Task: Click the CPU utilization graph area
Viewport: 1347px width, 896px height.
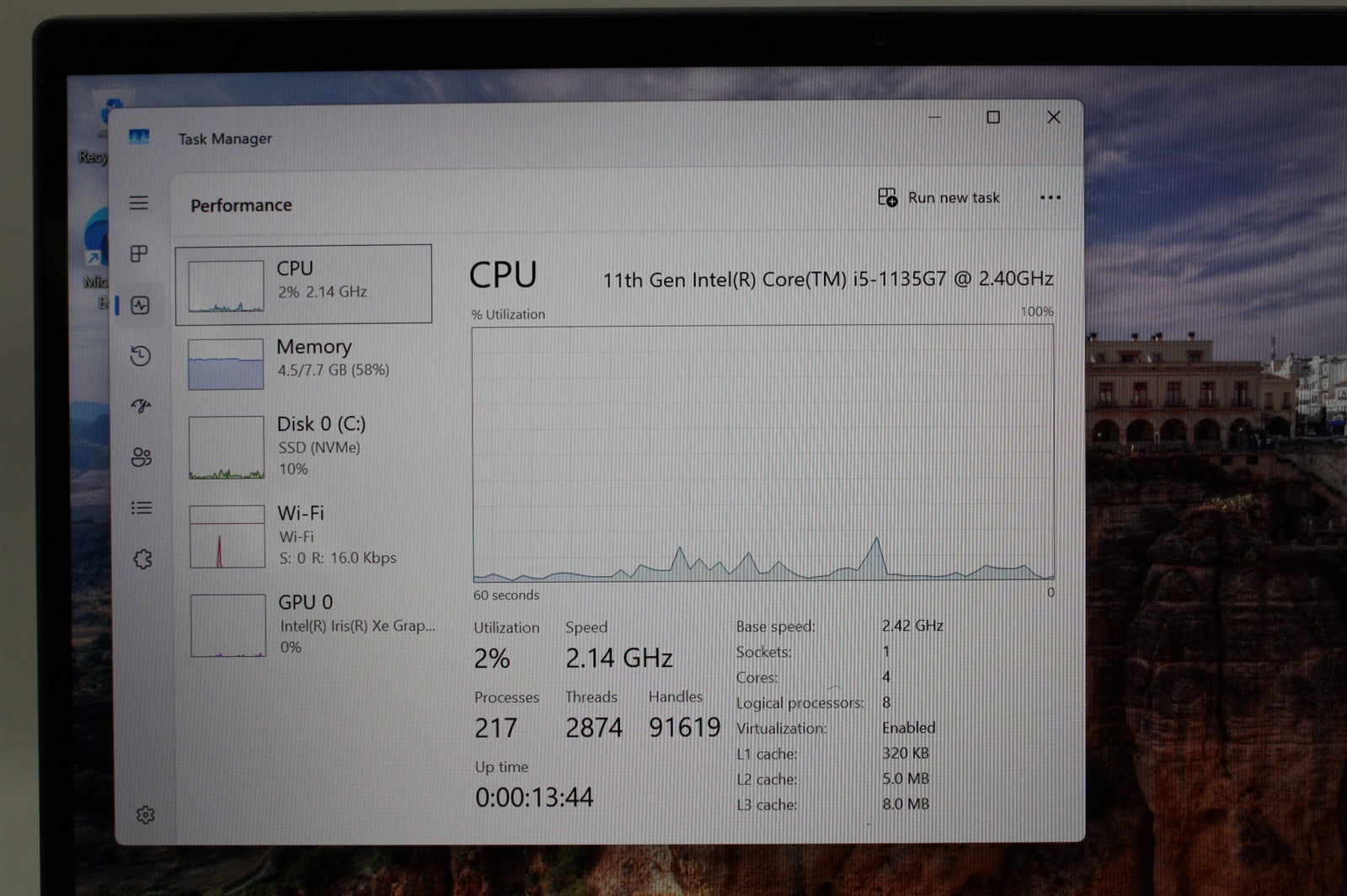Action: [x=763, y=454]
